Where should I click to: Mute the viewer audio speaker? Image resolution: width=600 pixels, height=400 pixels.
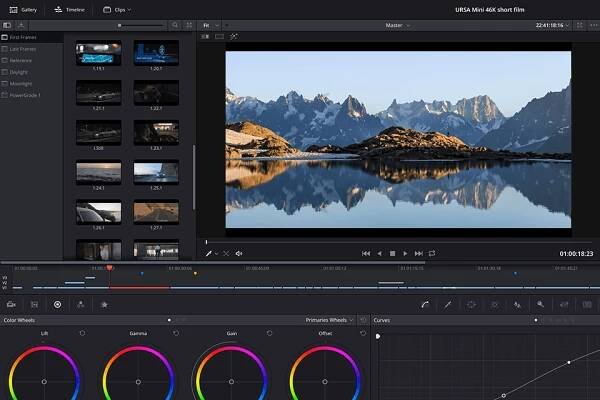(x=239, y=253)
